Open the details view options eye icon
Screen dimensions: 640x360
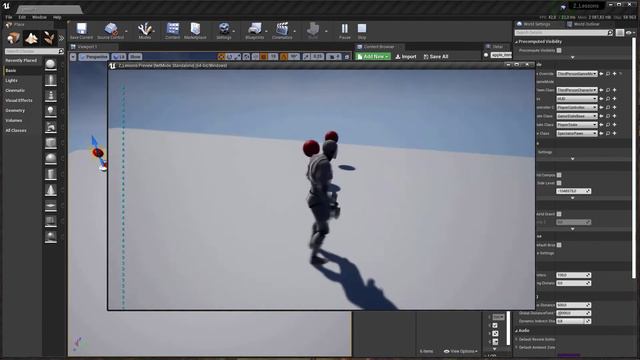[629, 33]
